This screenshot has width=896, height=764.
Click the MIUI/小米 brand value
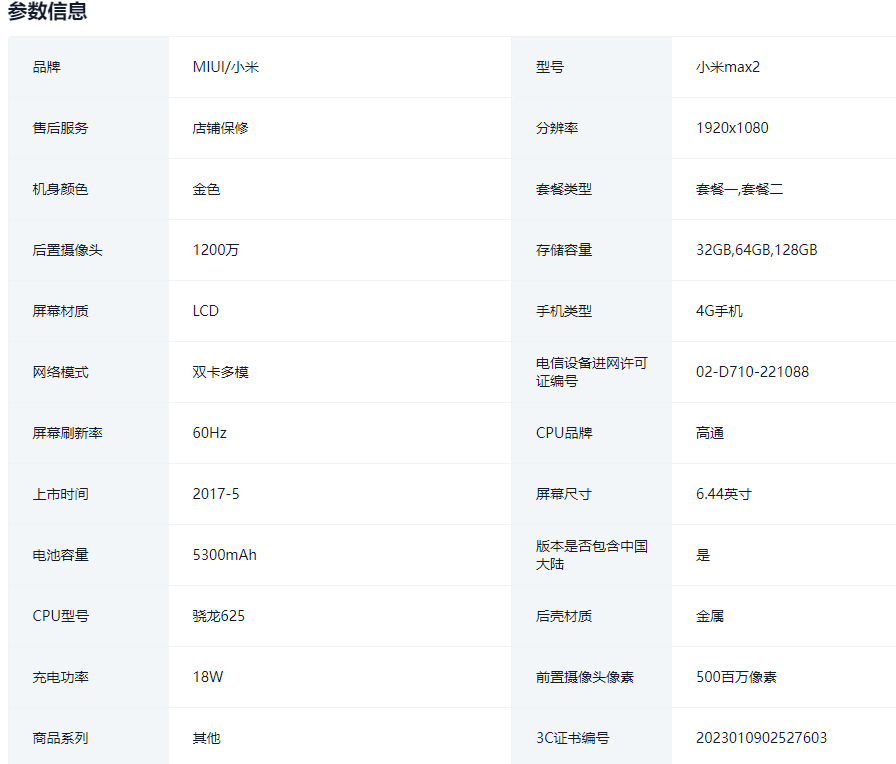pyautogui.click(x=226, y=67)
